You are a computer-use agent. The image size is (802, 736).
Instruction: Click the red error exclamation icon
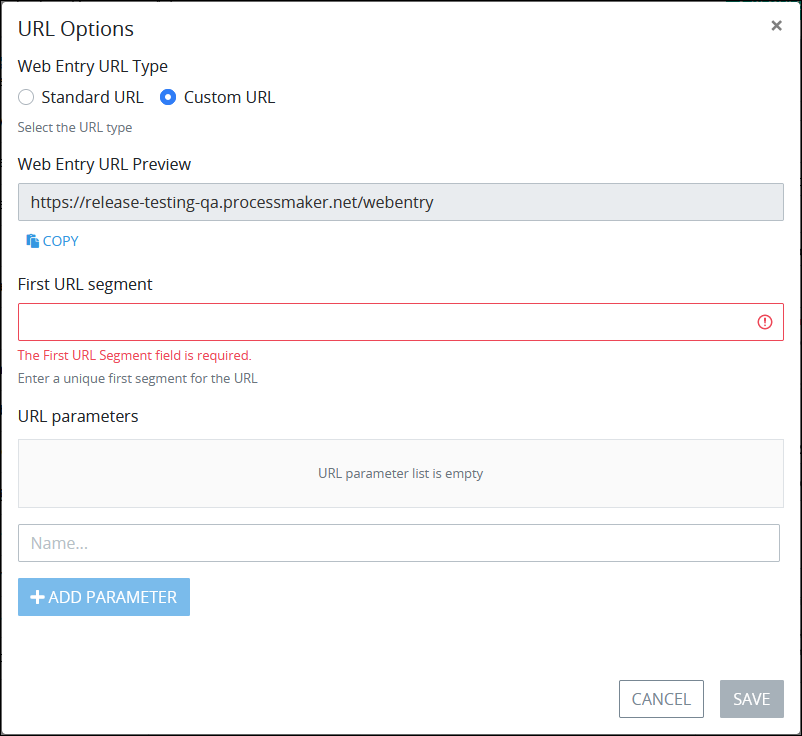[x=765, y=322]
